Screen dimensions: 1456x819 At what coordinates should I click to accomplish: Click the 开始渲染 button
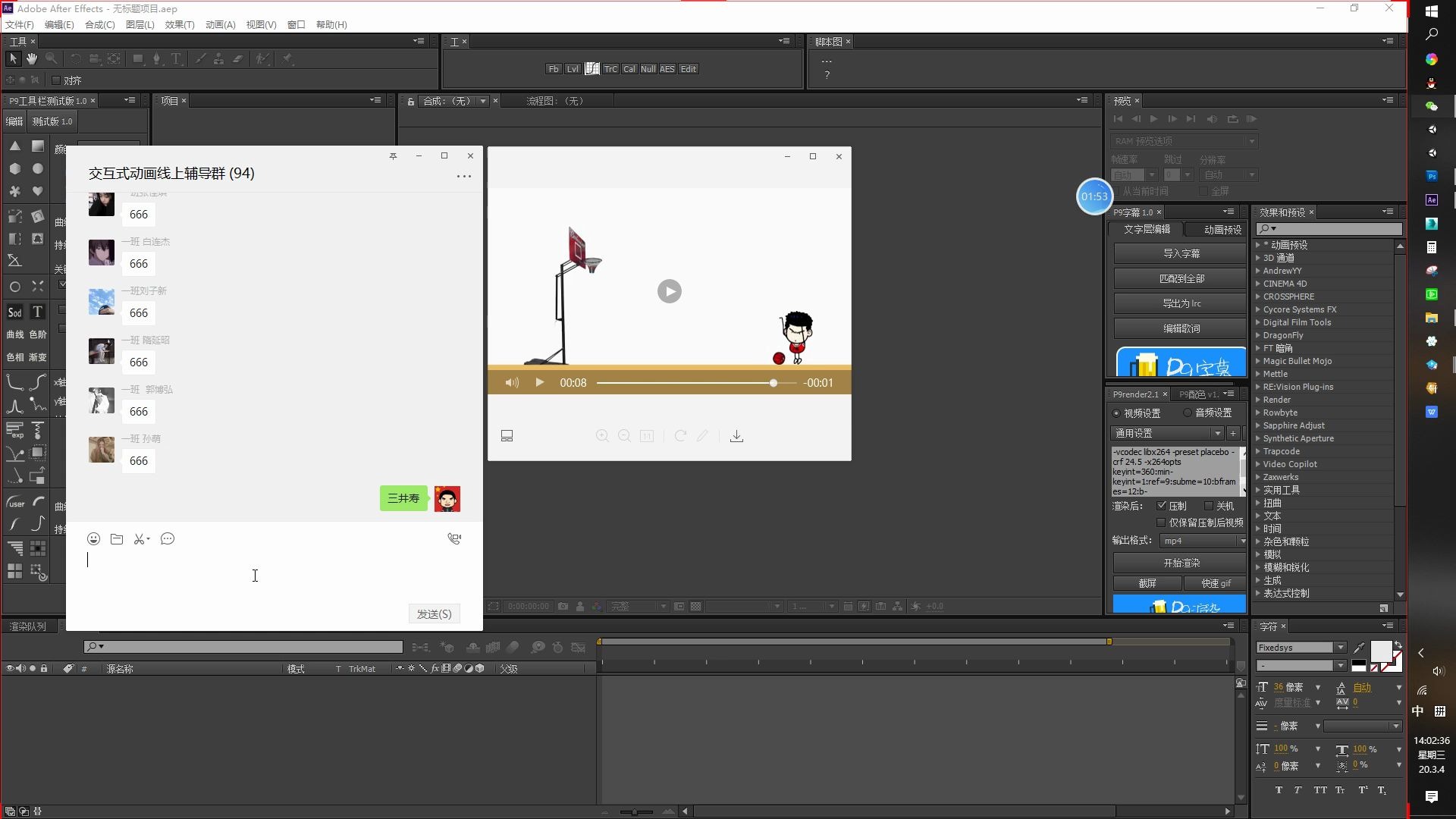tap(1181, 563)
